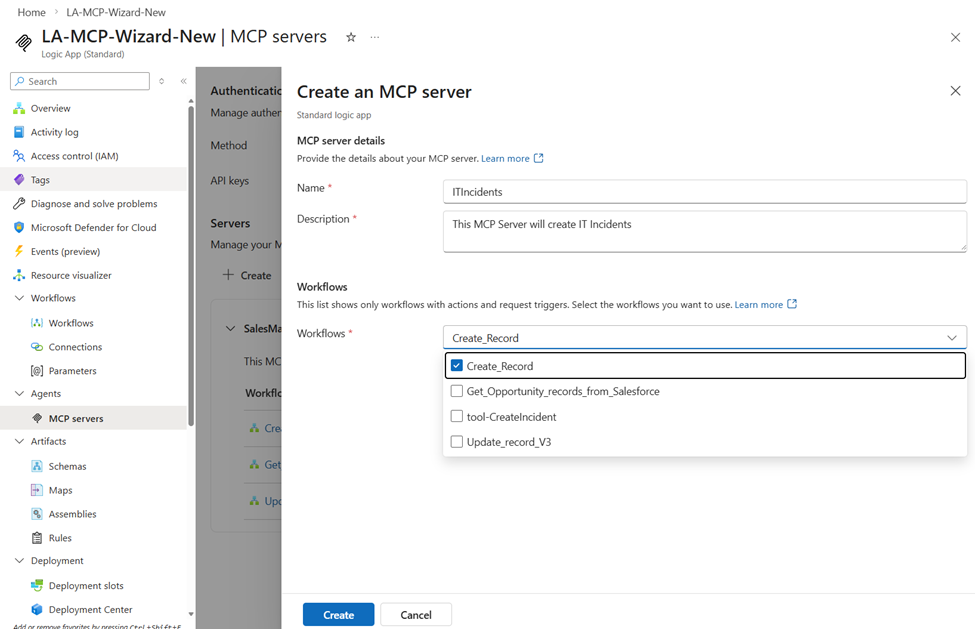Click the Description text area
Screen dimensions: 975x629
coord(705,231)
